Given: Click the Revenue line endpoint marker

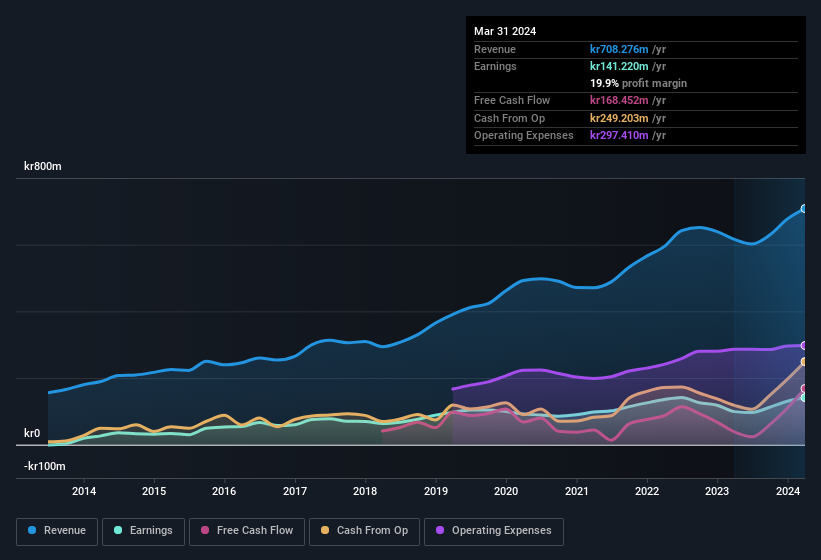Looking at the screenshot, I should pos(804,209).
